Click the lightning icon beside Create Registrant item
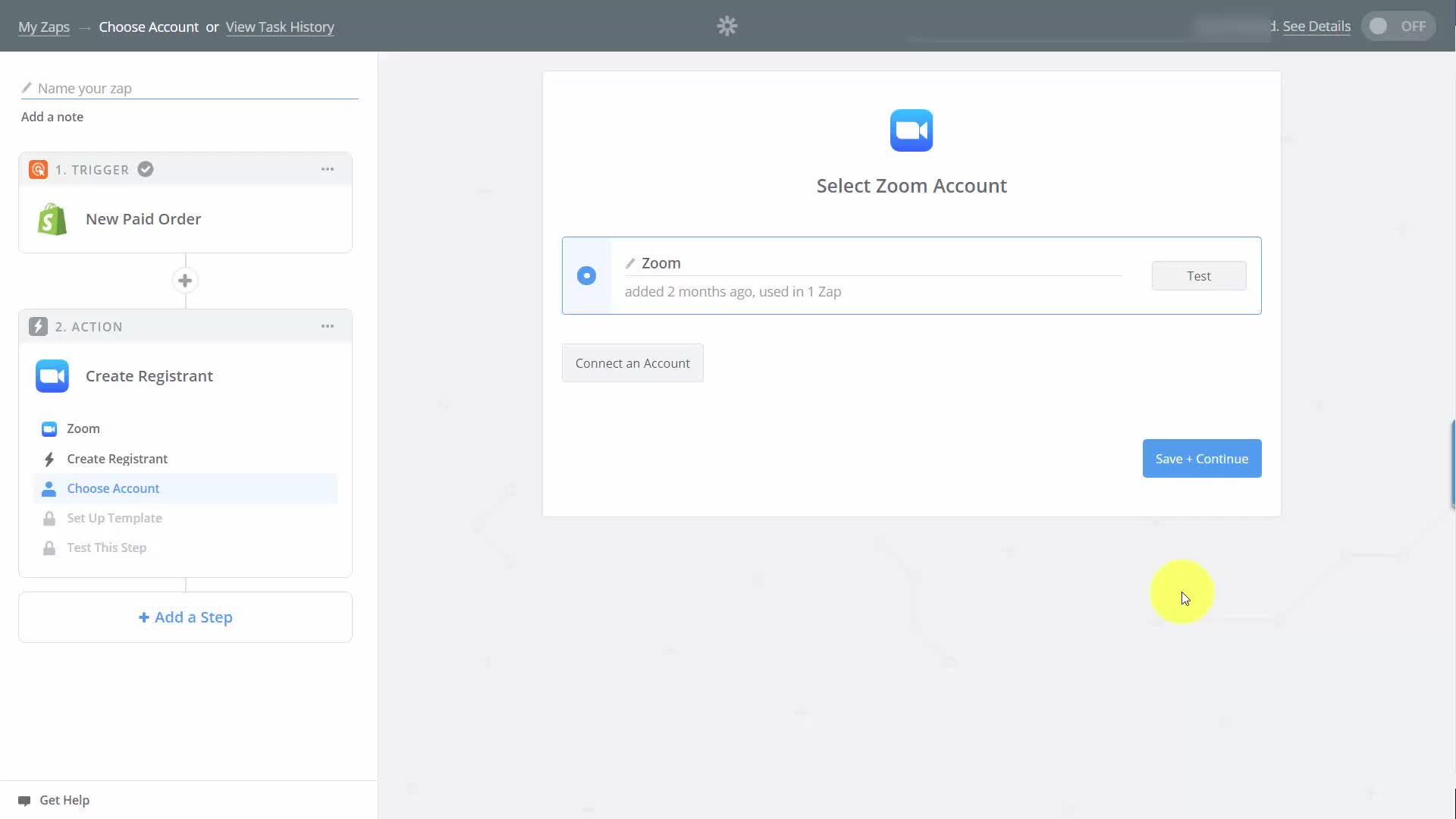 (49, 459)
